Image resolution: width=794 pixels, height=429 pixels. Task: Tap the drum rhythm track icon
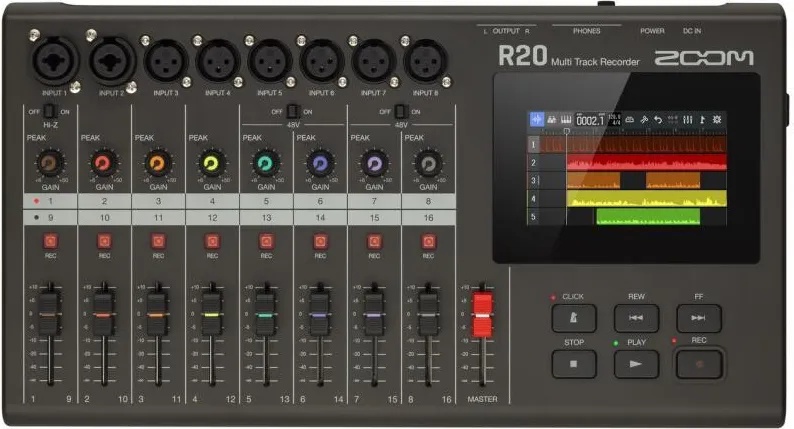[552, 120]
